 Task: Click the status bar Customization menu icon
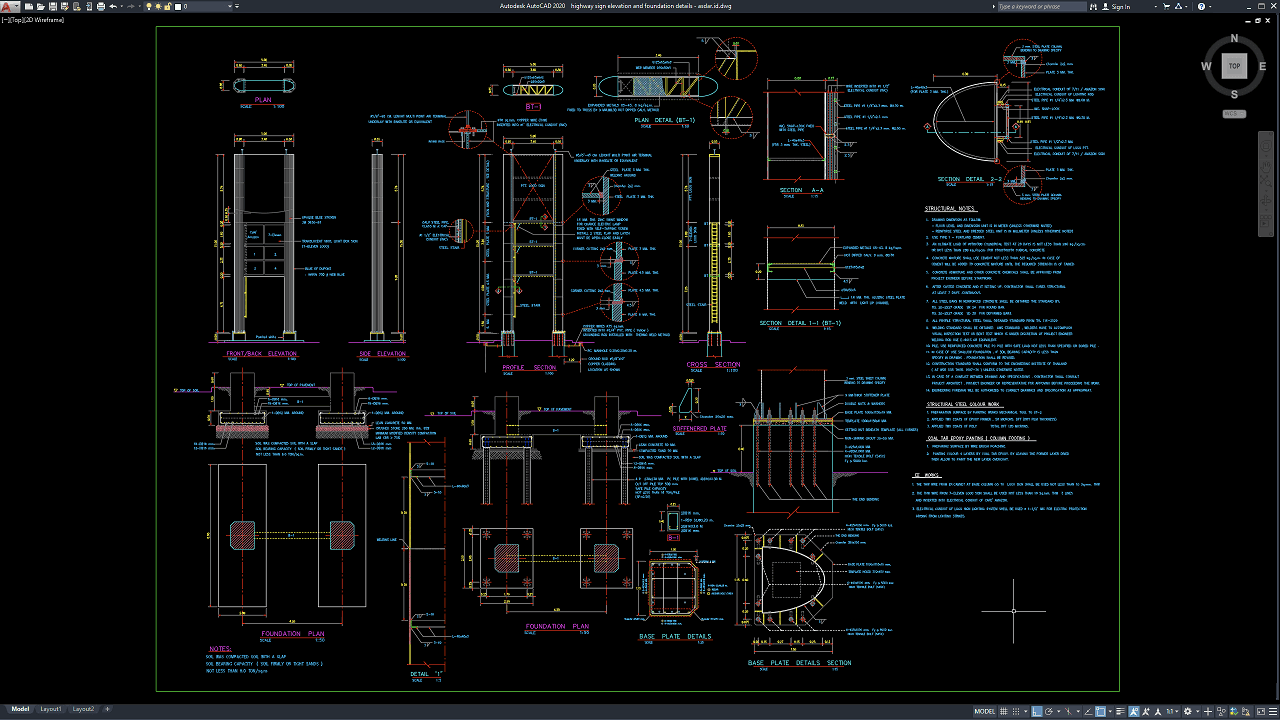1272,712
